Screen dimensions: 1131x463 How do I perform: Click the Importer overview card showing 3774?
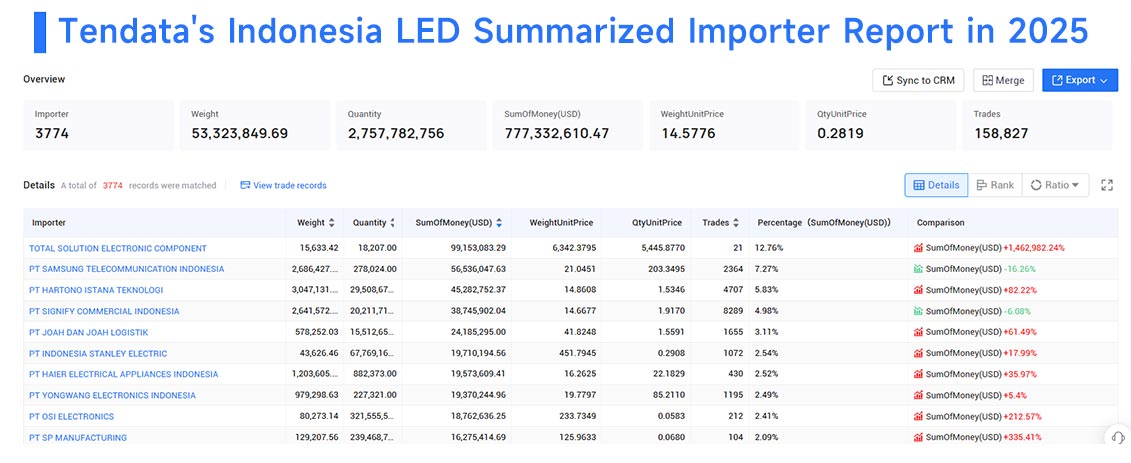(99, 125)
